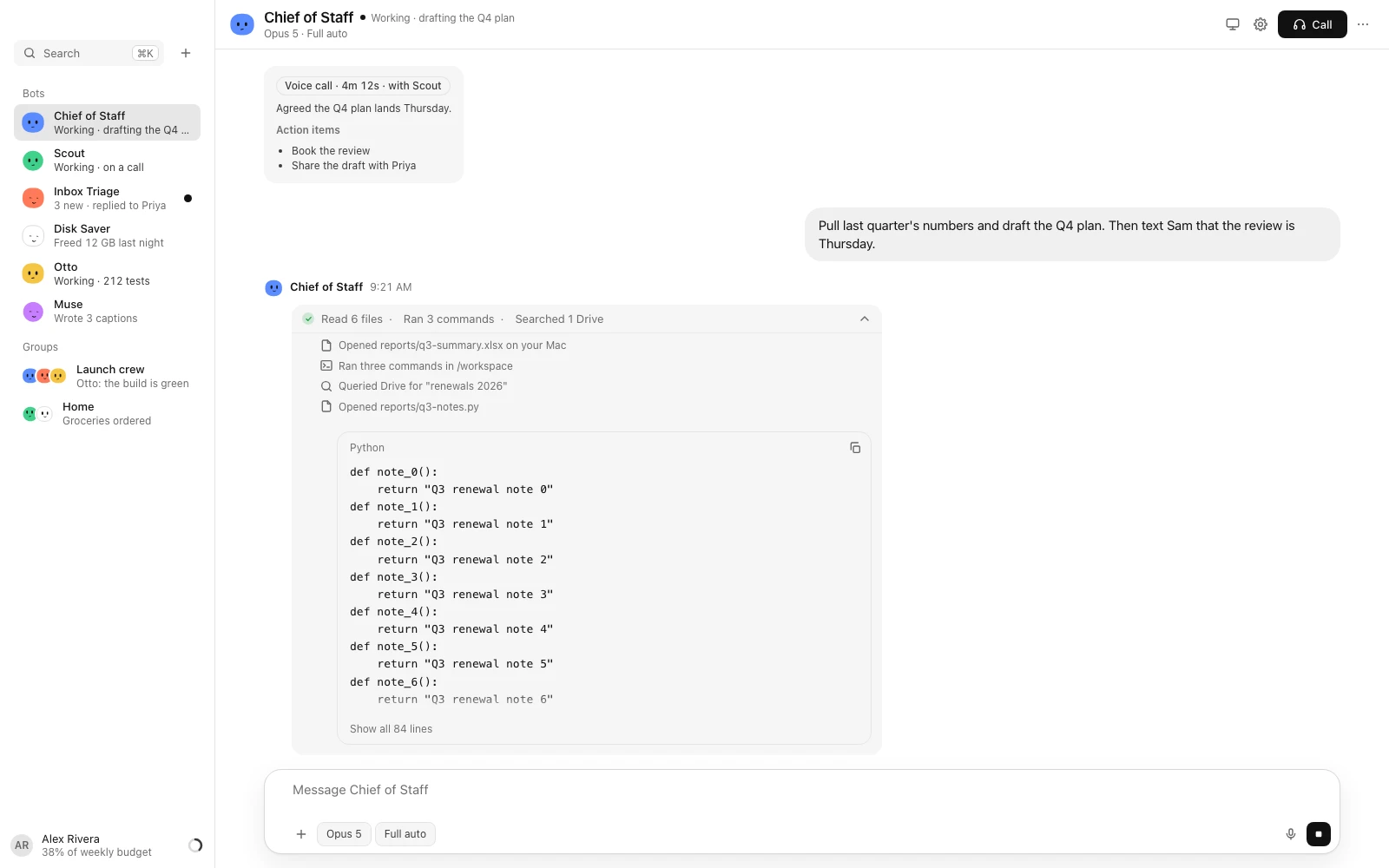Open the Otto bot conversation
The width and height of the screenshot is (1389, 868).
point(107,274)
